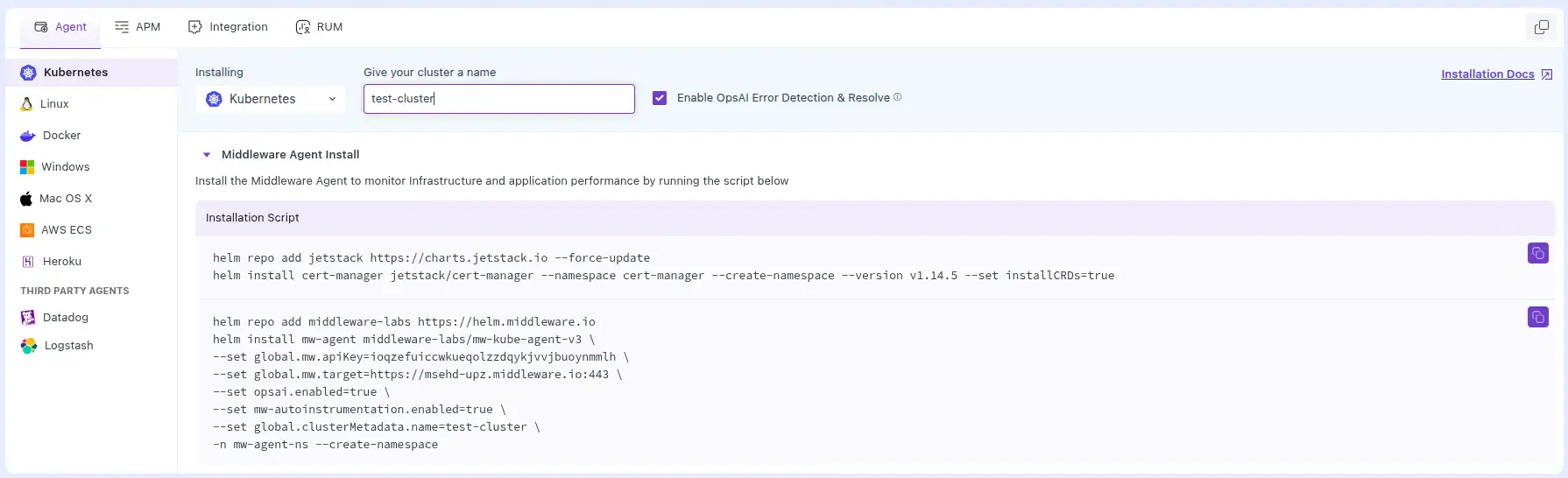
Task: Select Windows in the sidebar
Action: [x=91, y=167]
